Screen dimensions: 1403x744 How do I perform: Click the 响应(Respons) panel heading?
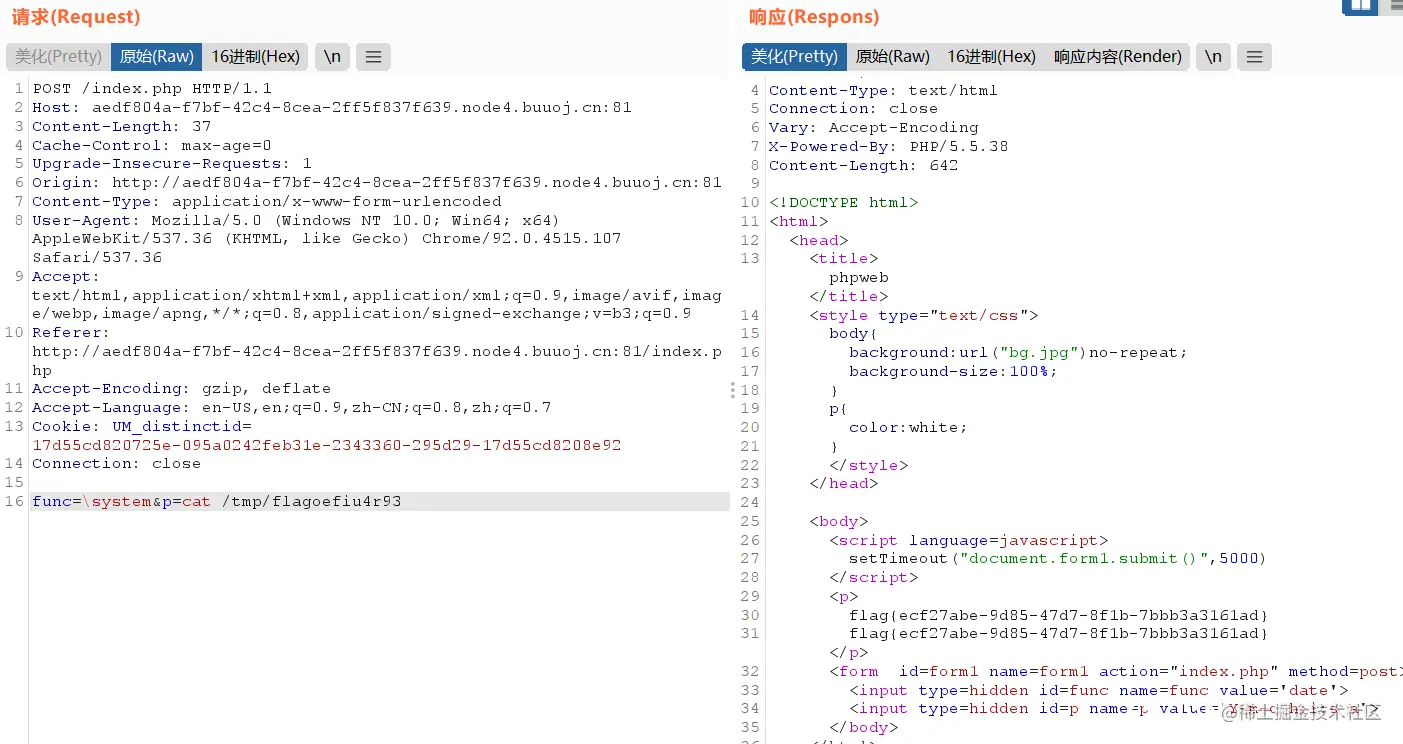pyautogui.click(x=814, y=17)
